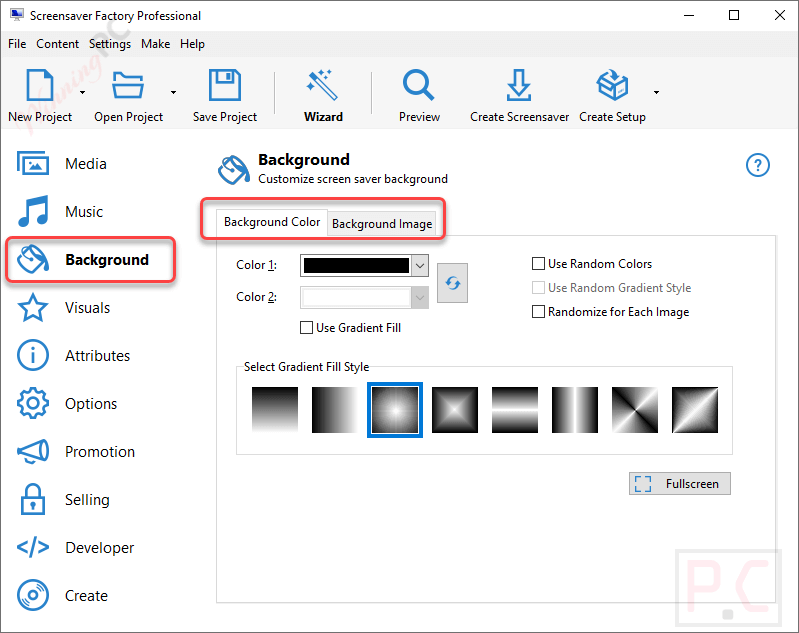This screenshot has width=799, height=633.
Task: Click the Create Setup box icon
Action: tap(612, 85)
